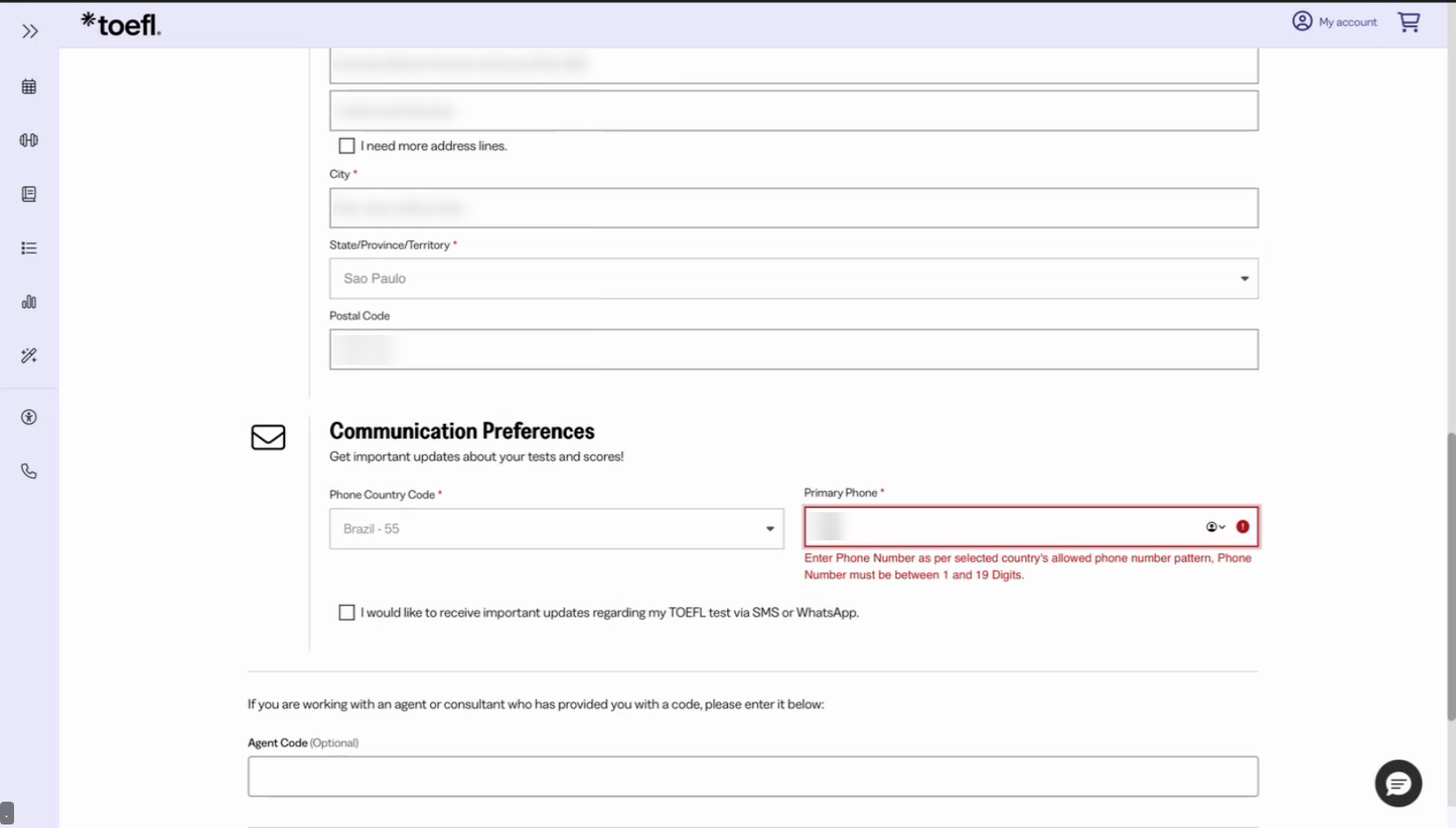Expand the left sidebar with double chevron
The image size is (1456, 828).
(x=30, y=32)
